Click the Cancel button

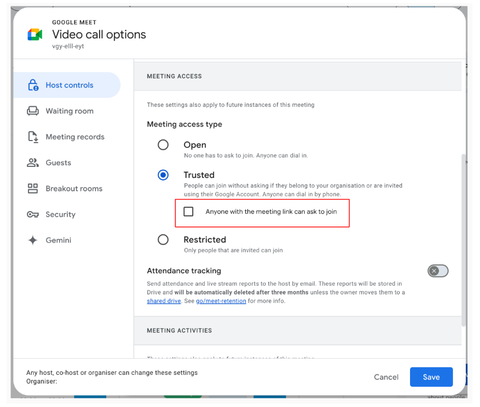coord(386,377)
